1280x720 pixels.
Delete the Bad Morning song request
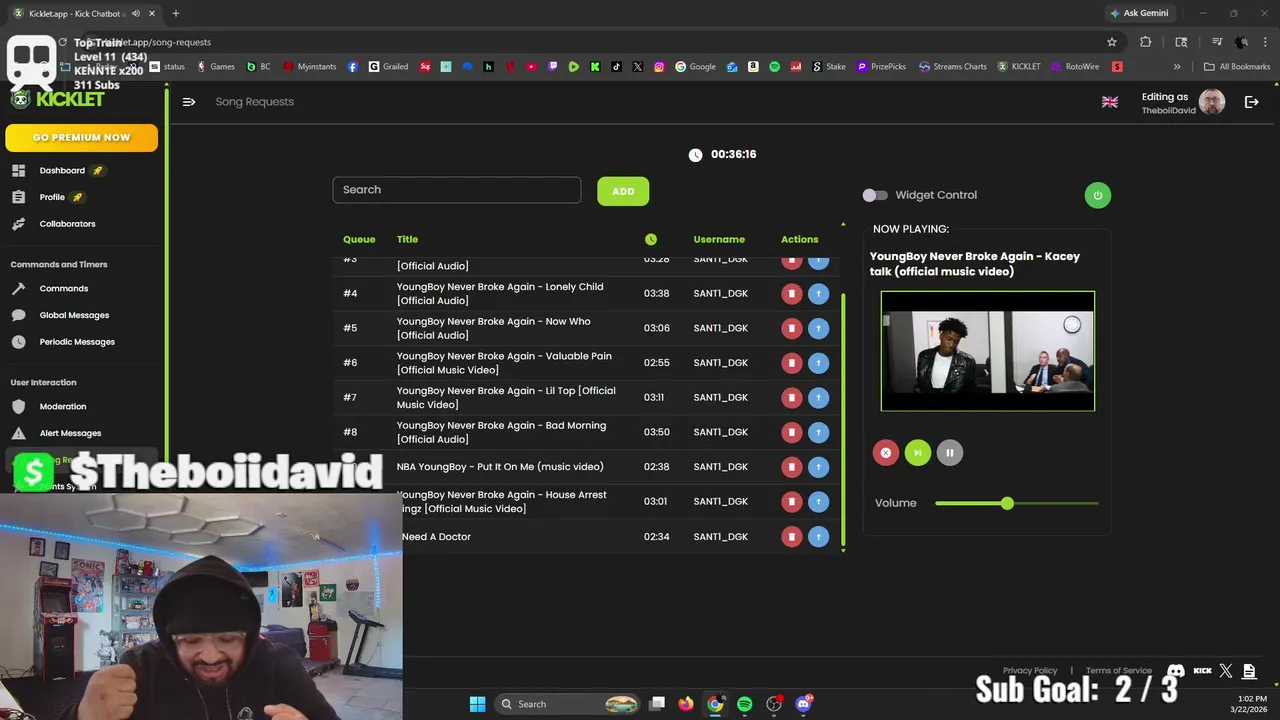click(792, 432)
